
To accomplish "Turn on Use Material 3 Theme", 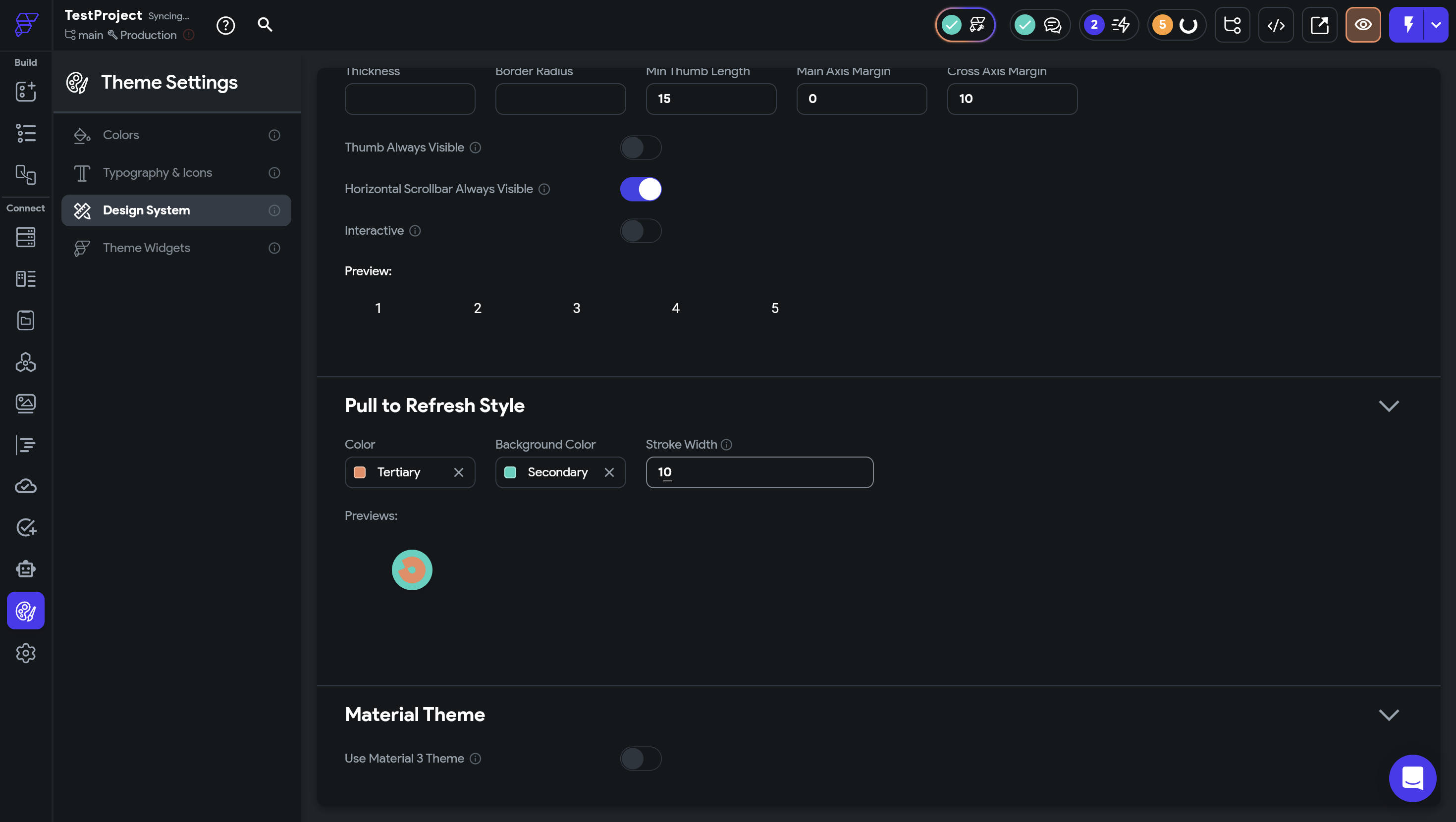I will tap(641, 758).
